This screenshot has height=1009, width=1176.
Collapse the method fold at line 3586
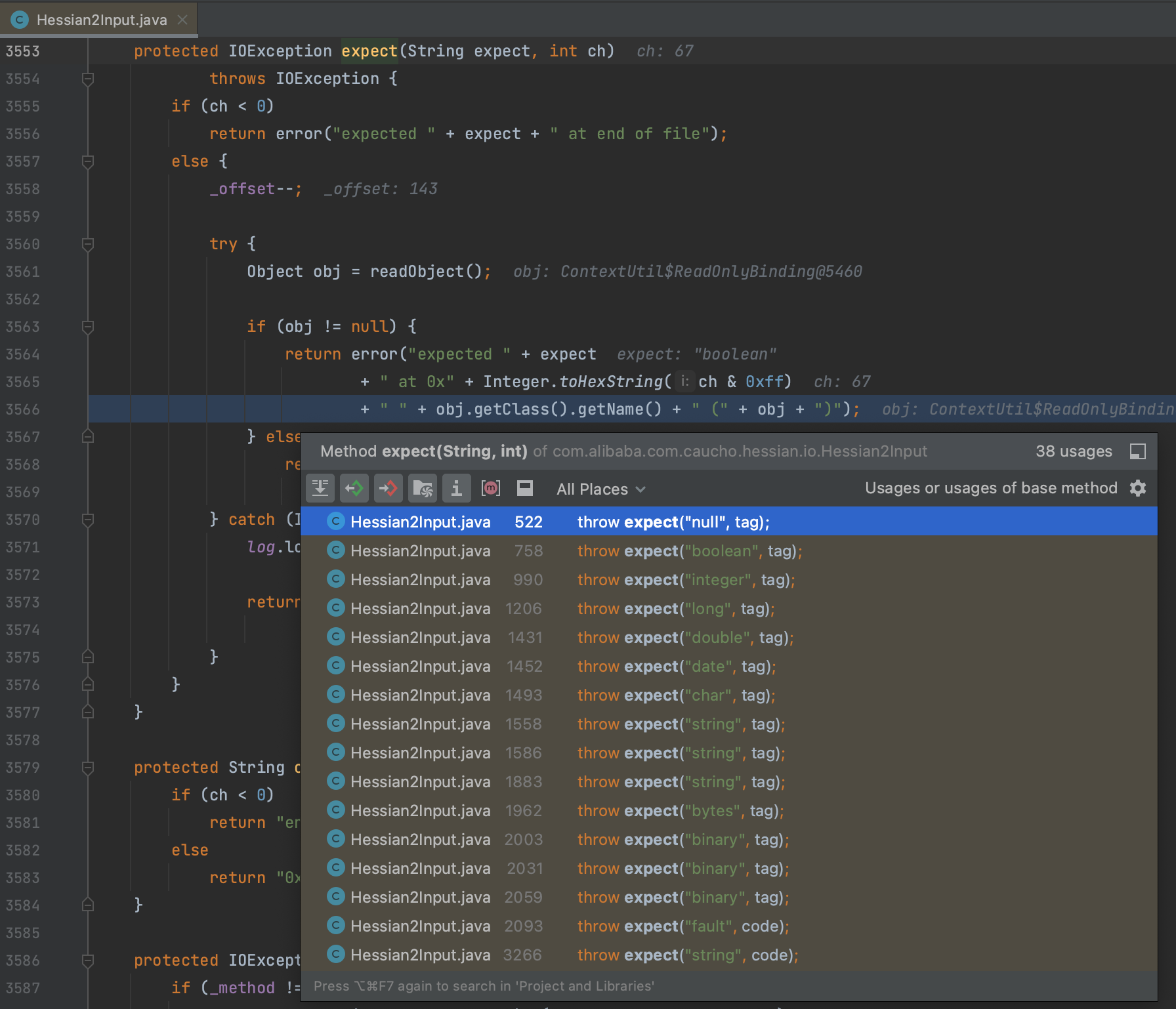87,960
